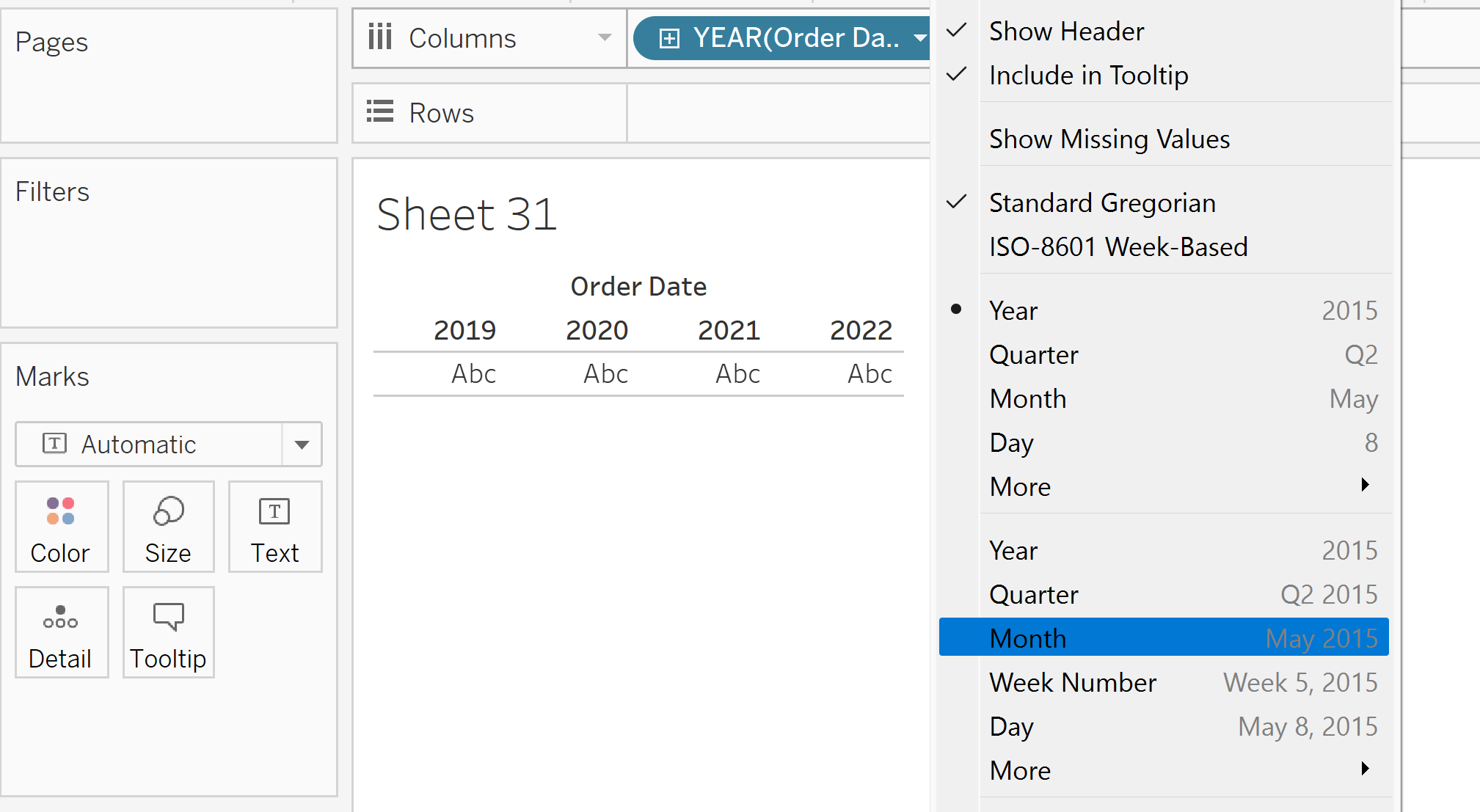Expand the YEAR pill plus icon

(669, 38)
